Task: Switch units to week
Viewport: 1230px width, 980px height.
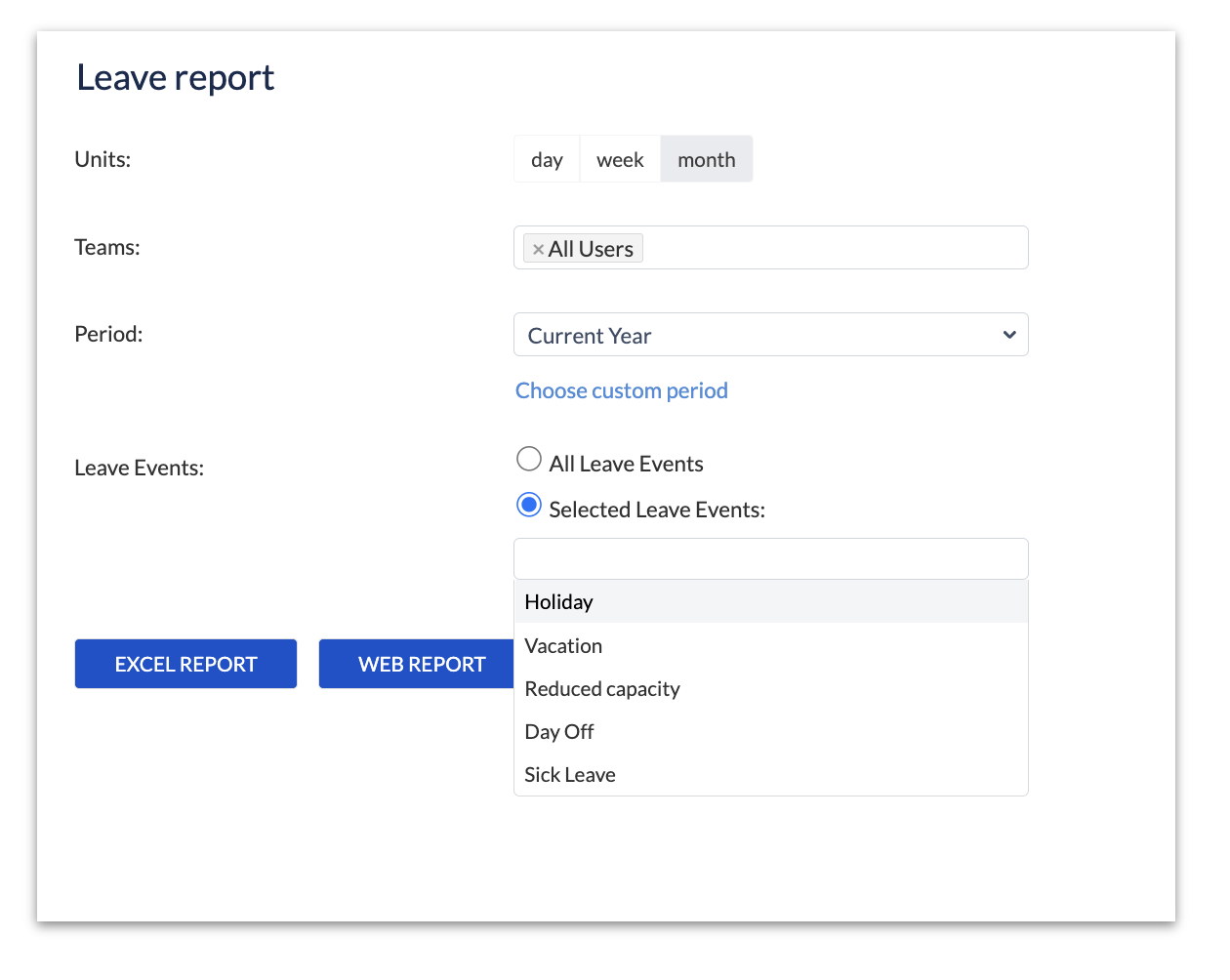Action: click(620, 160)
